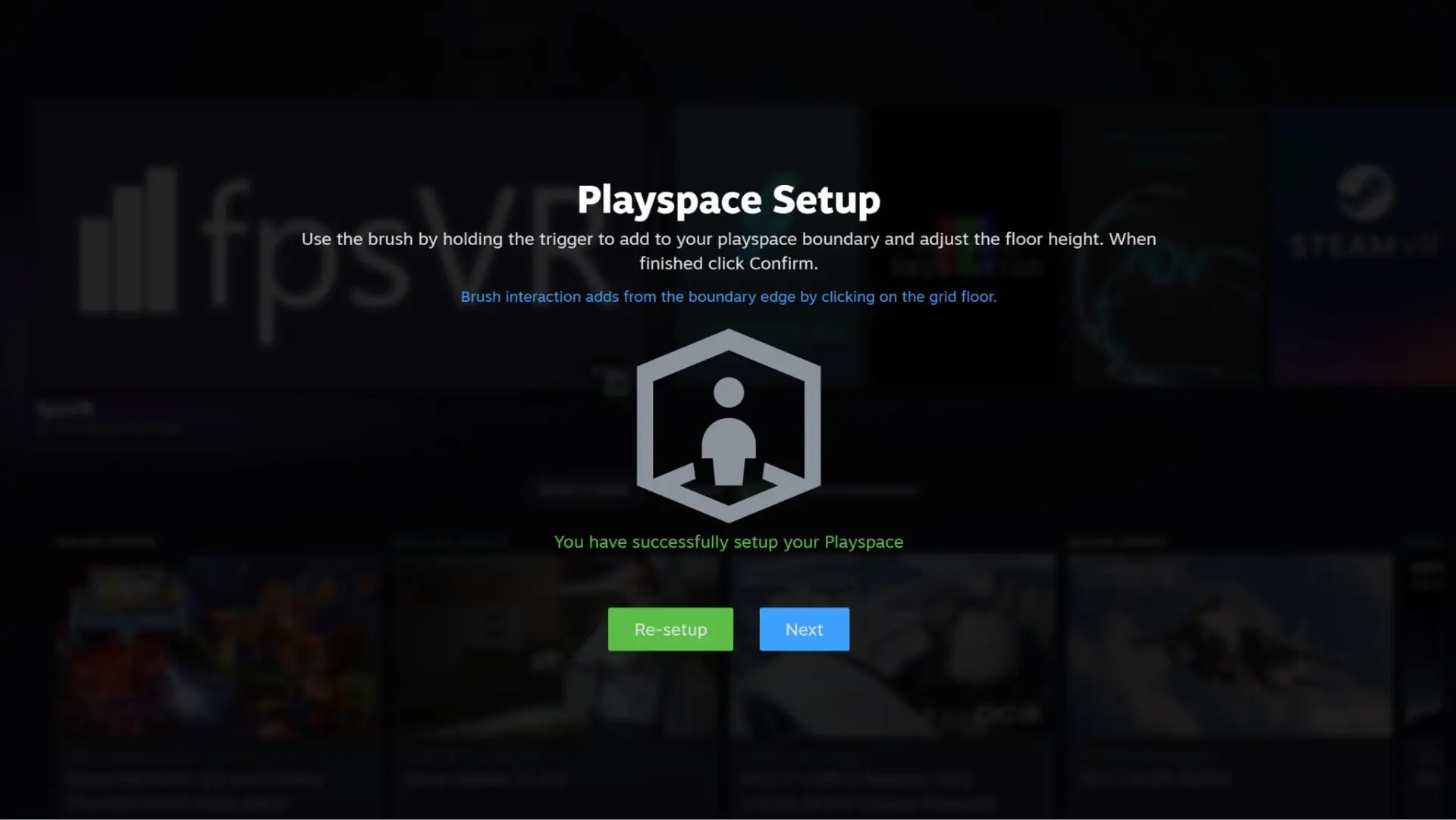Click the 'Use the brush by holding the trigger' instruction text
The height and width of the screenshot is (820, 1456).
[x=728, y=251]
